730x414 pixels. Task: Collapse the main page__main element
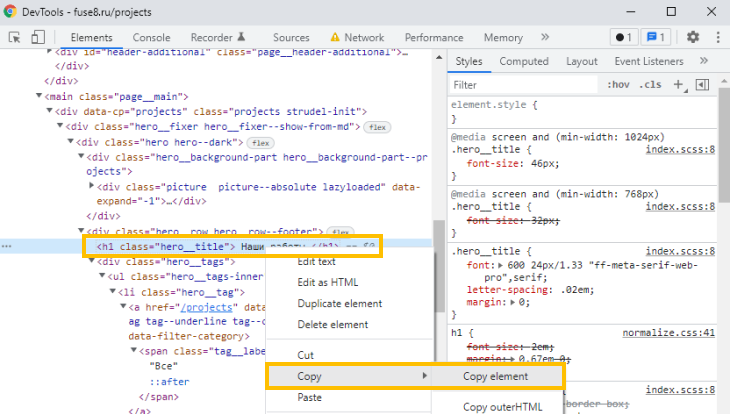point(39,97)
